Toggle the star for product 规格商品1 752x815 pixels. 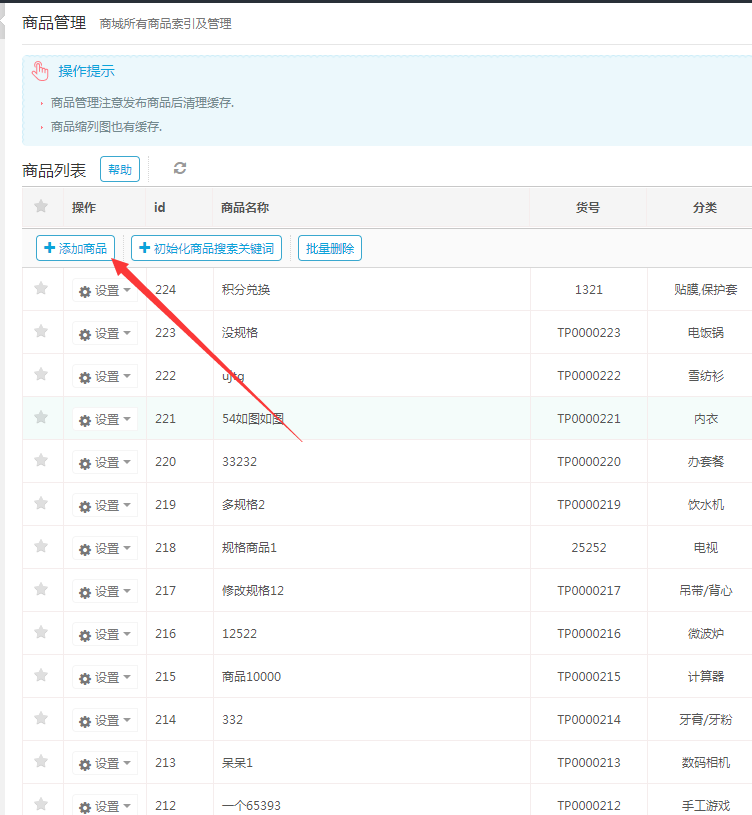(41, 547)
